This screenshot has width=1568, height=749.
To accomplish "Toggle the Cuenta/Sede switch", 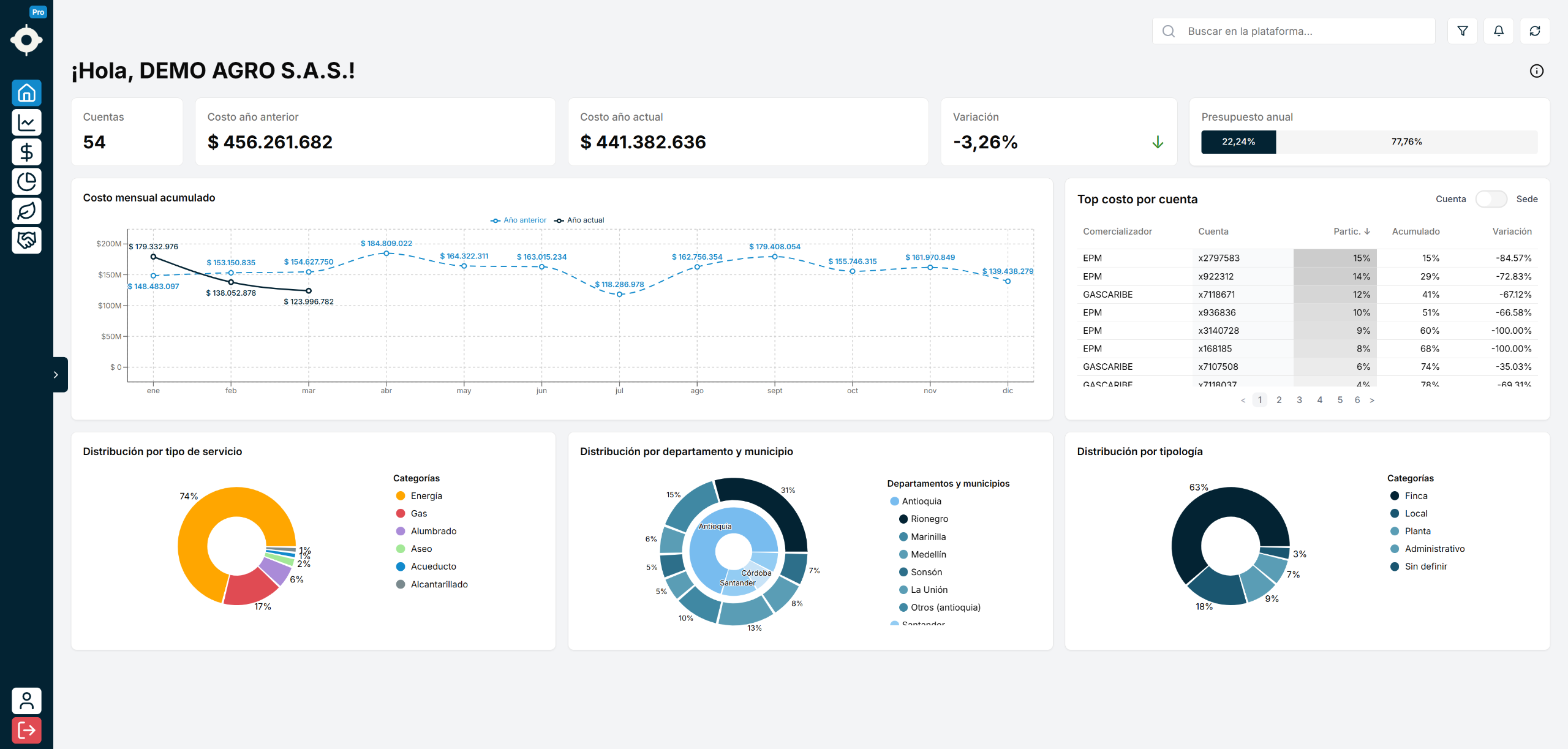I will click(1490, 199).
